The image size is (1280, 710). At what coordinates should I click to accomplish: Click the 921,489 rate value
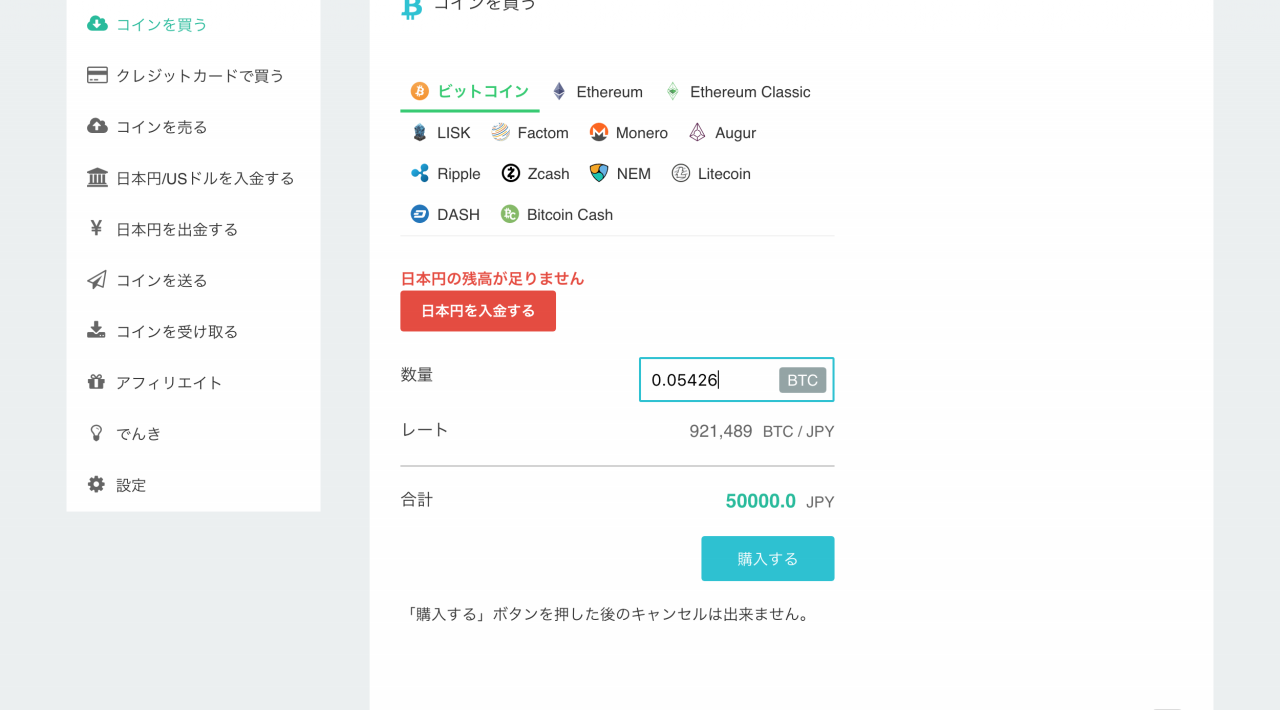point(720,432)
